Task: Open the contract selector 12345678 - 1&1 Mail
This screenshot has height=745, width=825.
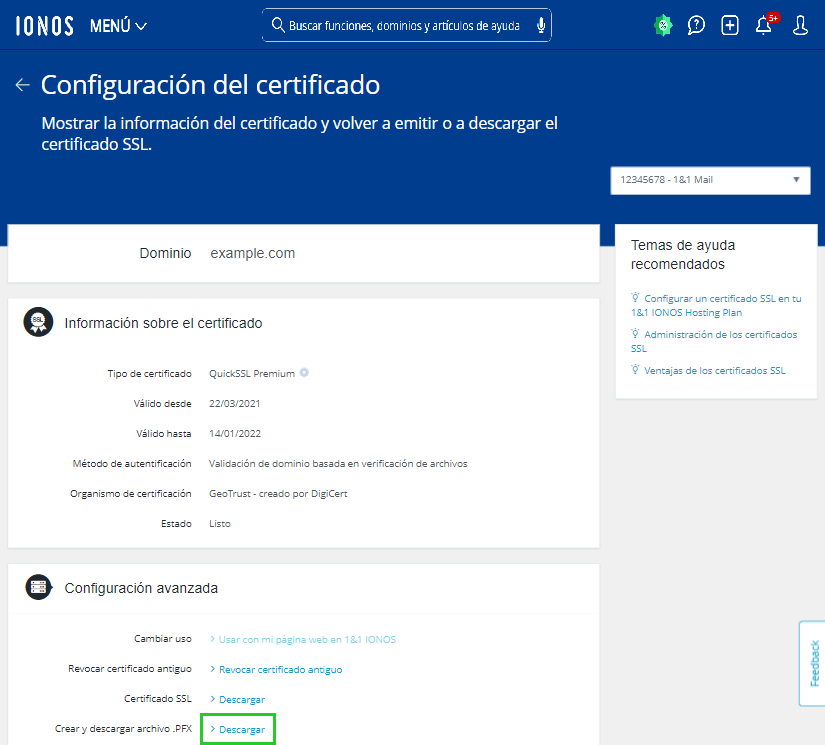Action: pyautogui.click(x=710, y=180)
